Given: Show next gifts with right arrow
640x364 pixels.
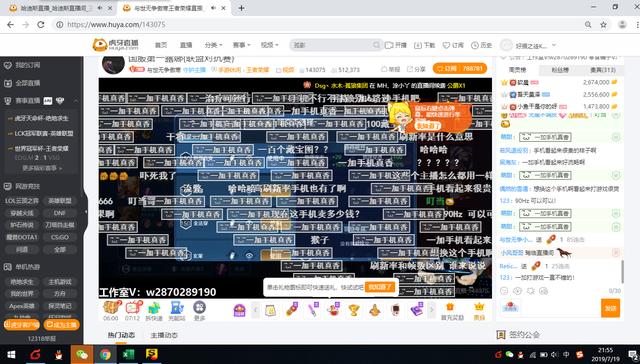Looking at the screenshot, I should pyautogui.click(x=431, y=310).
